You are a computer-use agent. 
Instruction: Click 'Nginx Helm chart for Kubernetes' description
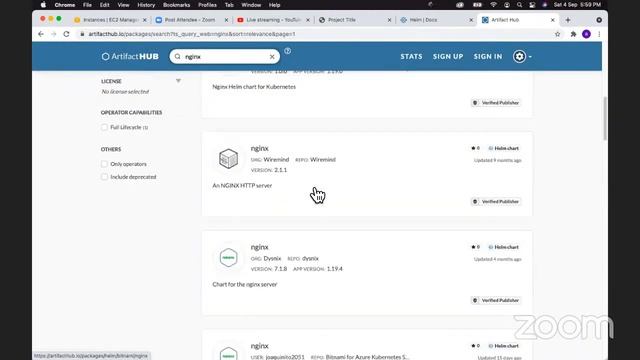(x=254, y=87)
